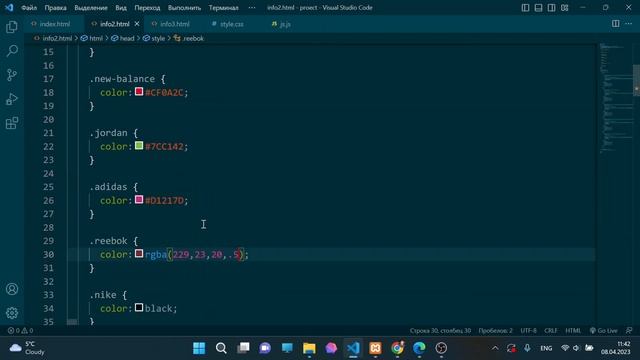Image resolution: width=640 pixels, height=360 pixels.
Task: Change language mode via HTML status item
Action: click(573, 331)
